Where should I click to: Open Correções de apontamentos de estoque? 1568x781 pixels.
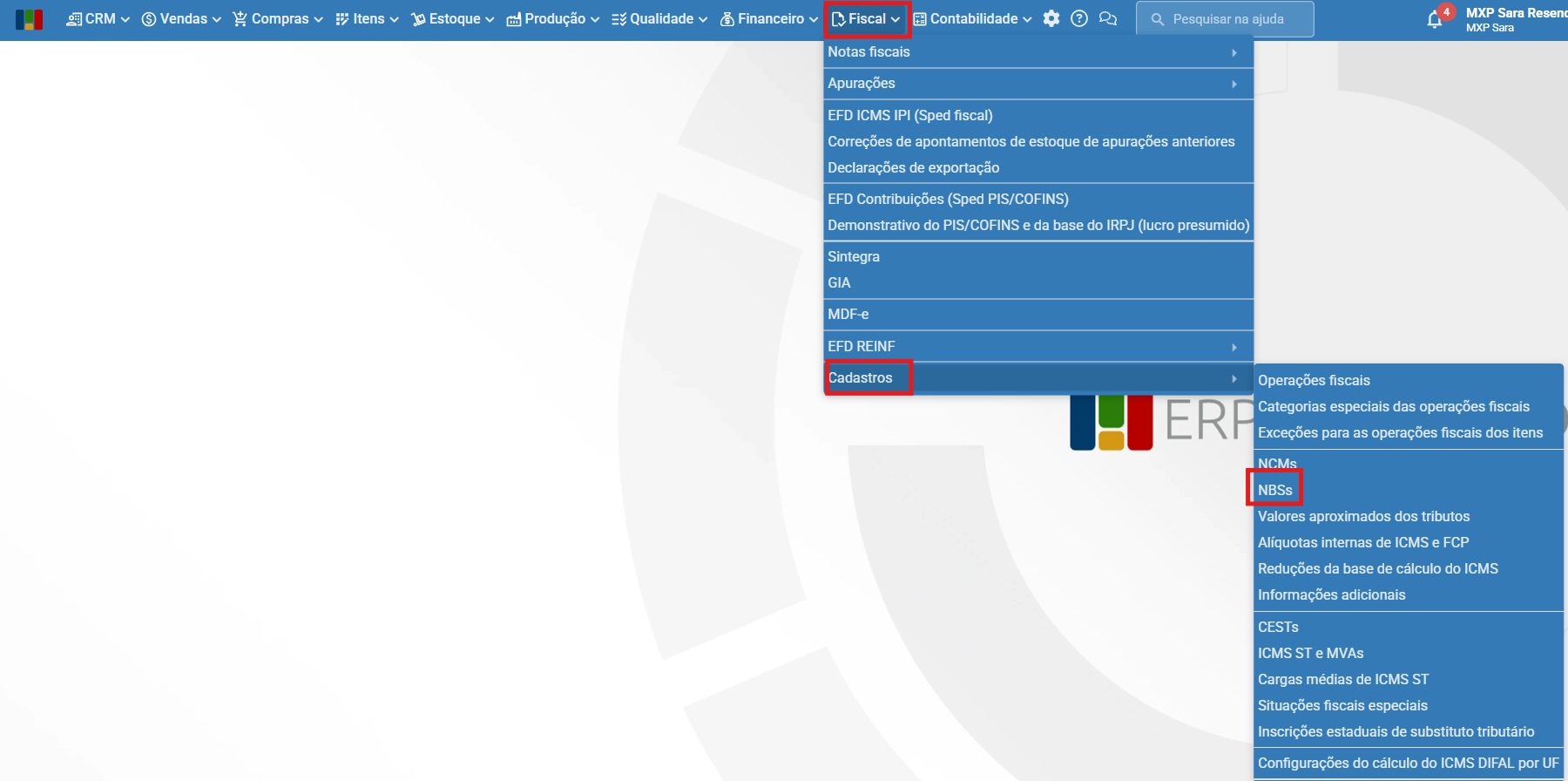coord(1038,141)
